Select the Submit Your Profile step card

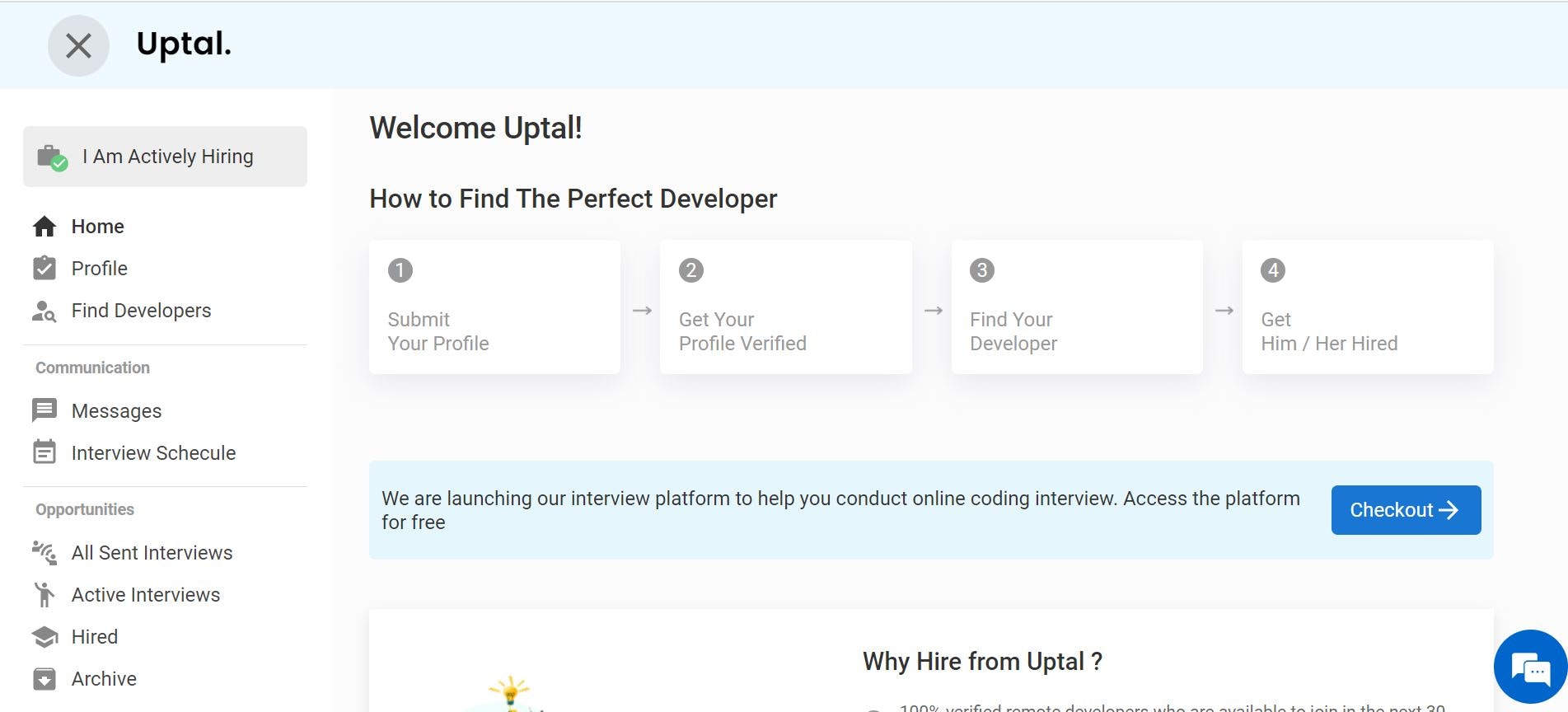pos(494,307)
